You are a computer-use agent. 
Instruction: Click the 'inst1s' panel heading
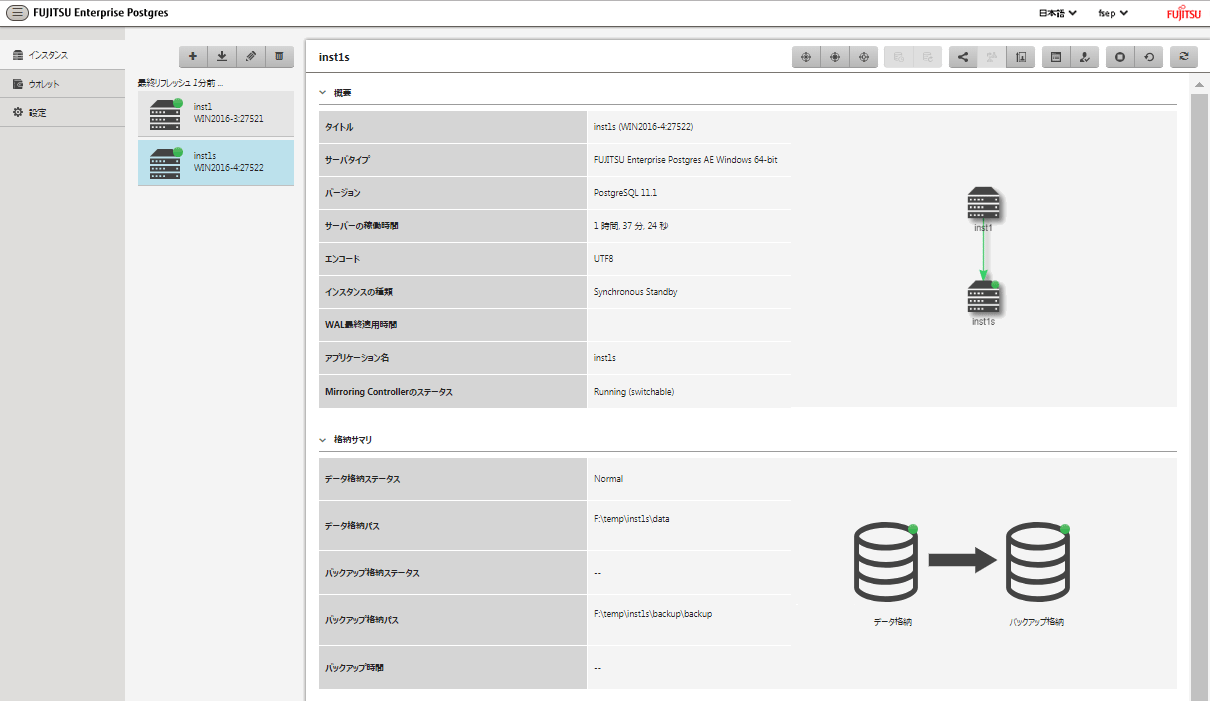(334, 57)
